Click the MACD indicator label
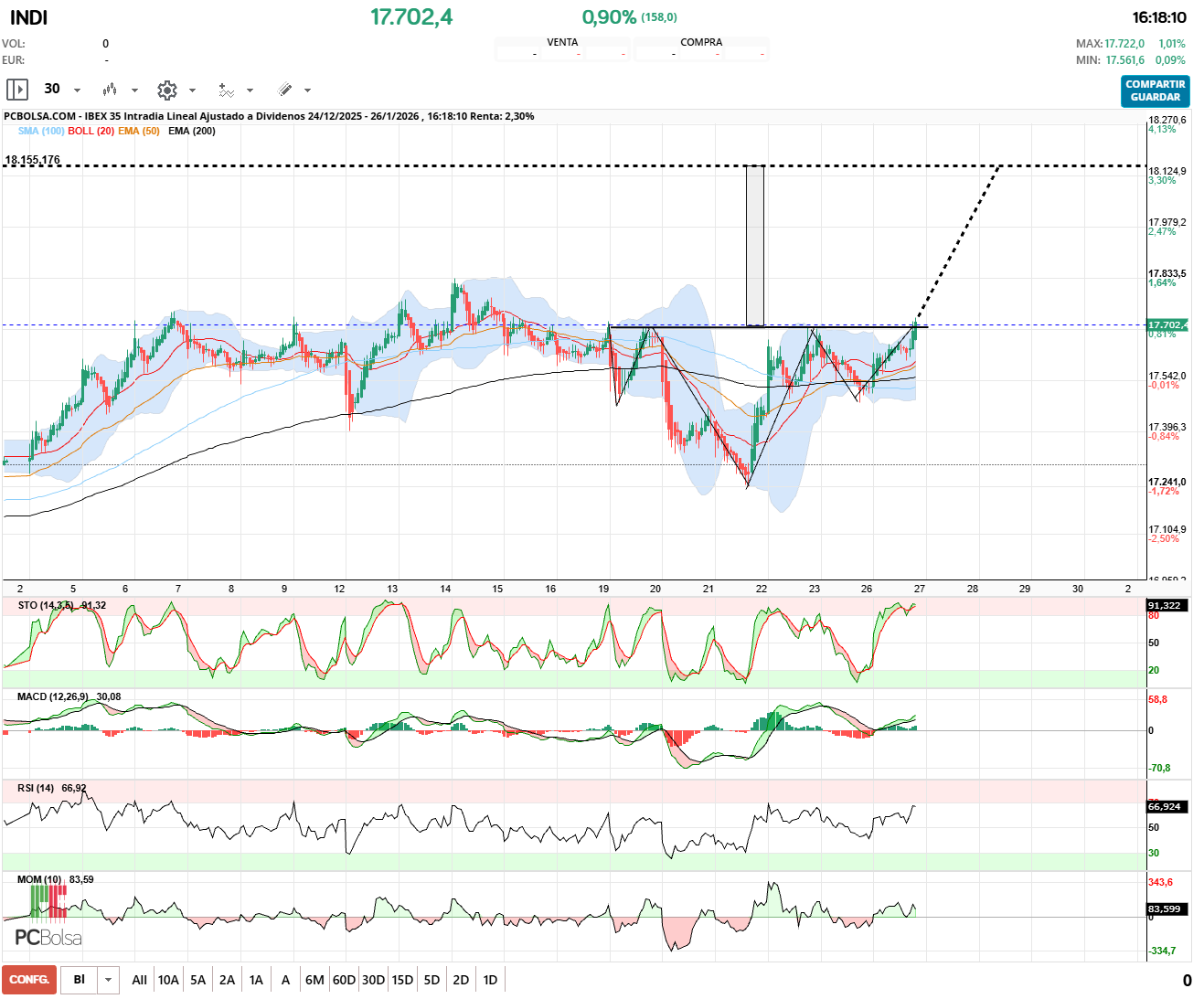This screenshot has height=999, width=1204. (51, 696)
